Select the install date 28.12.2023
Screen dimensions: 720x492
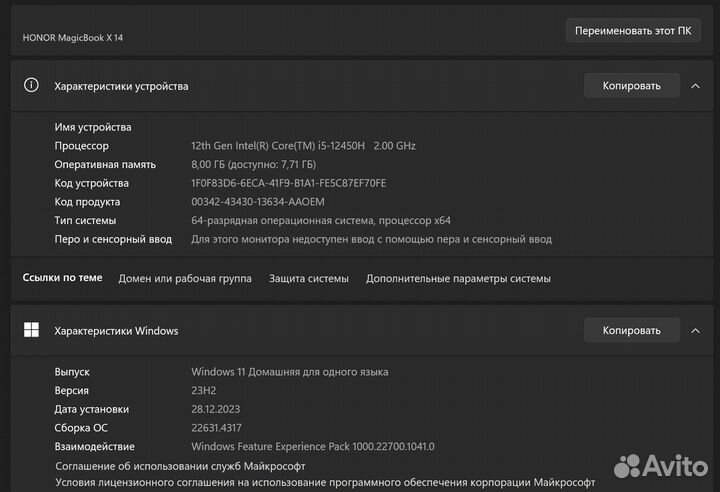(x=215, y=409)
